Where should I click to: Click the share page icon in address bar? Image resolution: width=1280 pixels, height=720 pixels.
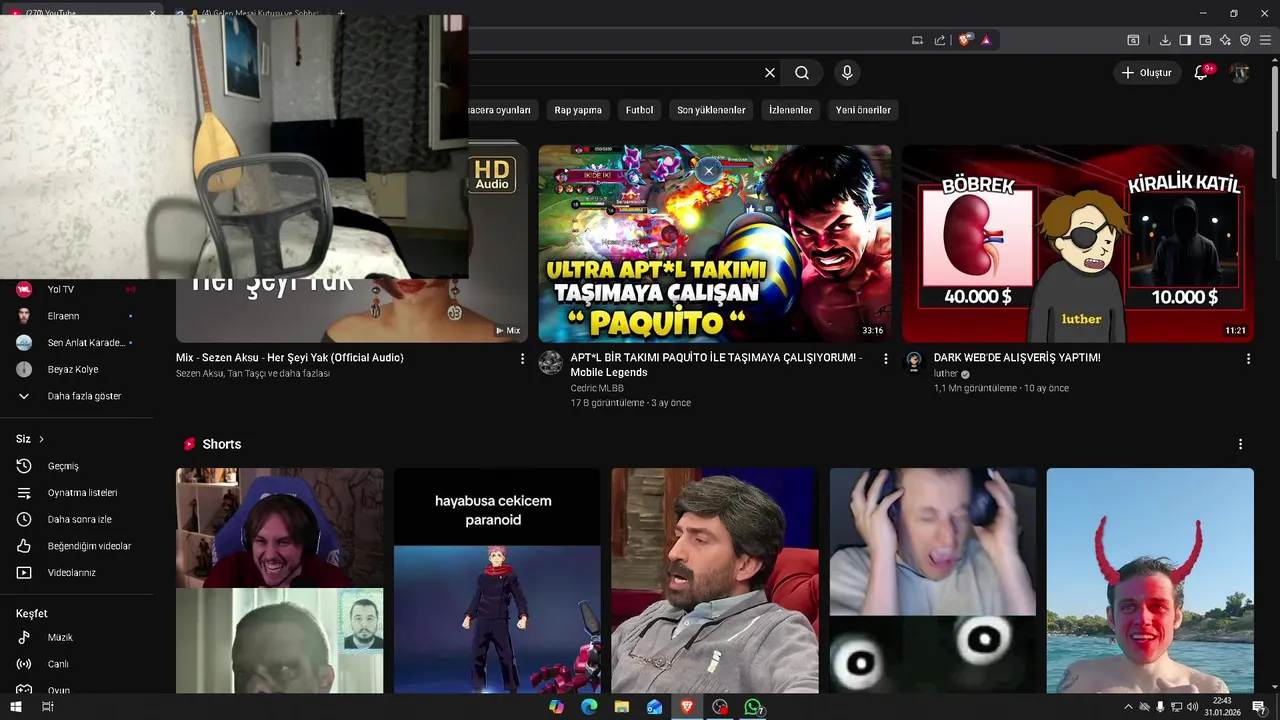point(940,40)
